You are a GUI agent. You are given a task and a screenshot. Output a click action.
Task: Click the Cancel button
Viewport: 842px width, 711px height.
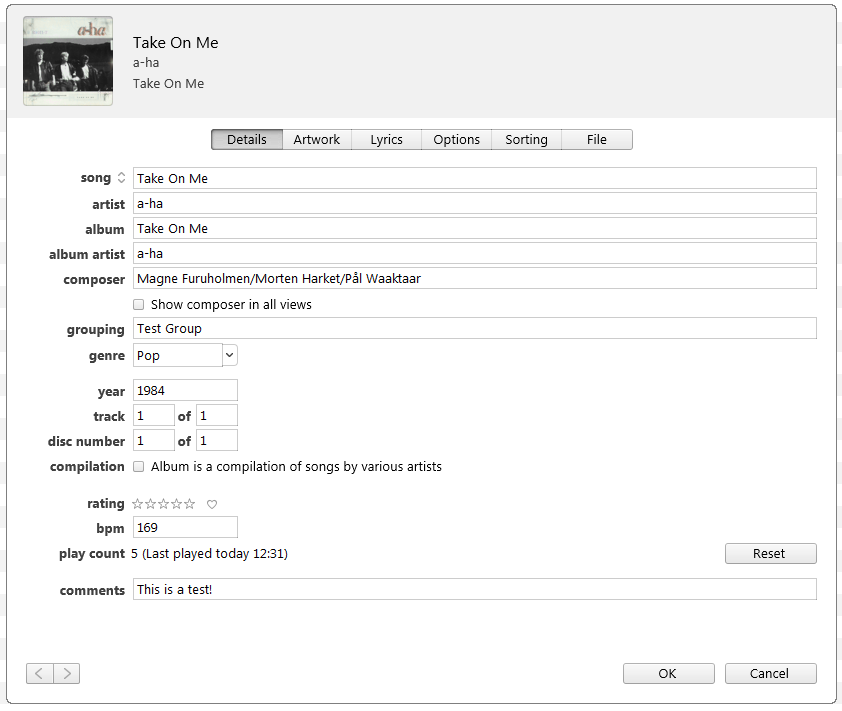[771, 673]
